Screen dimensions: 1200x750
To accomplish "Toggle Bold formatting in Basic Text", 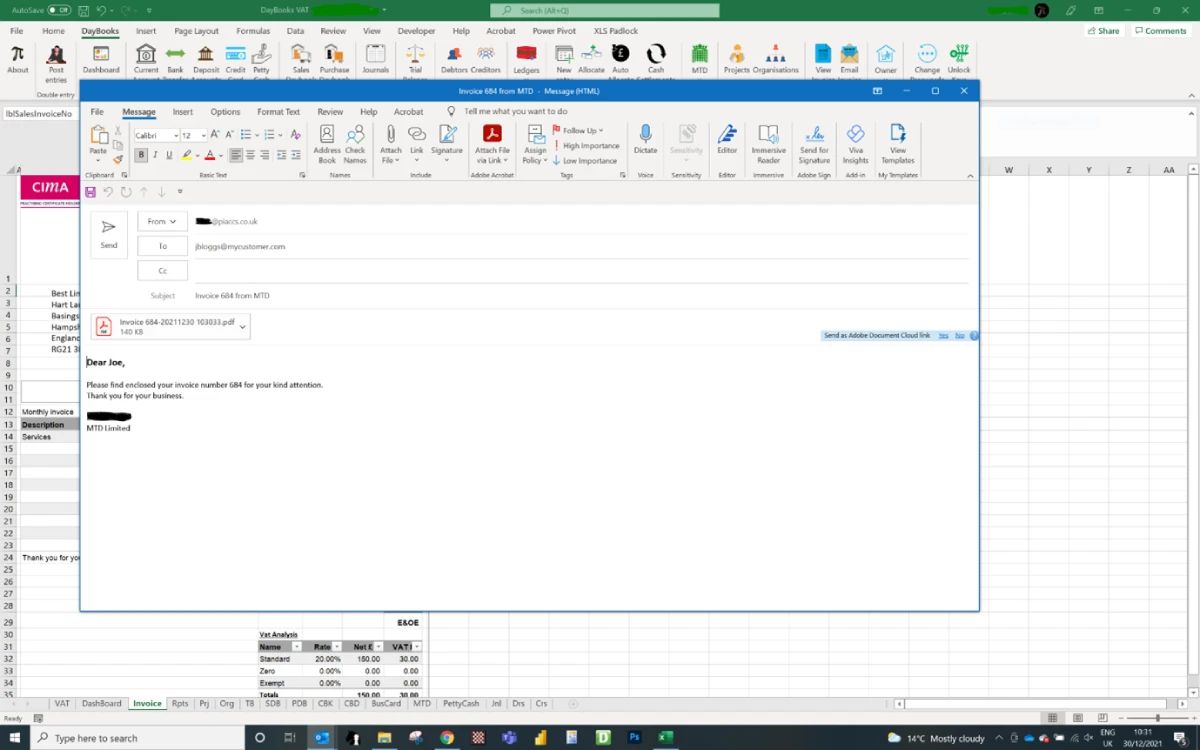I will pos(141,155).
